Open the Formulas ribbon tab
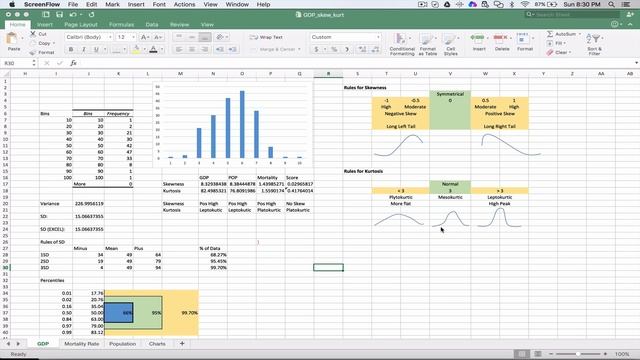 click(x=121, y=24)
